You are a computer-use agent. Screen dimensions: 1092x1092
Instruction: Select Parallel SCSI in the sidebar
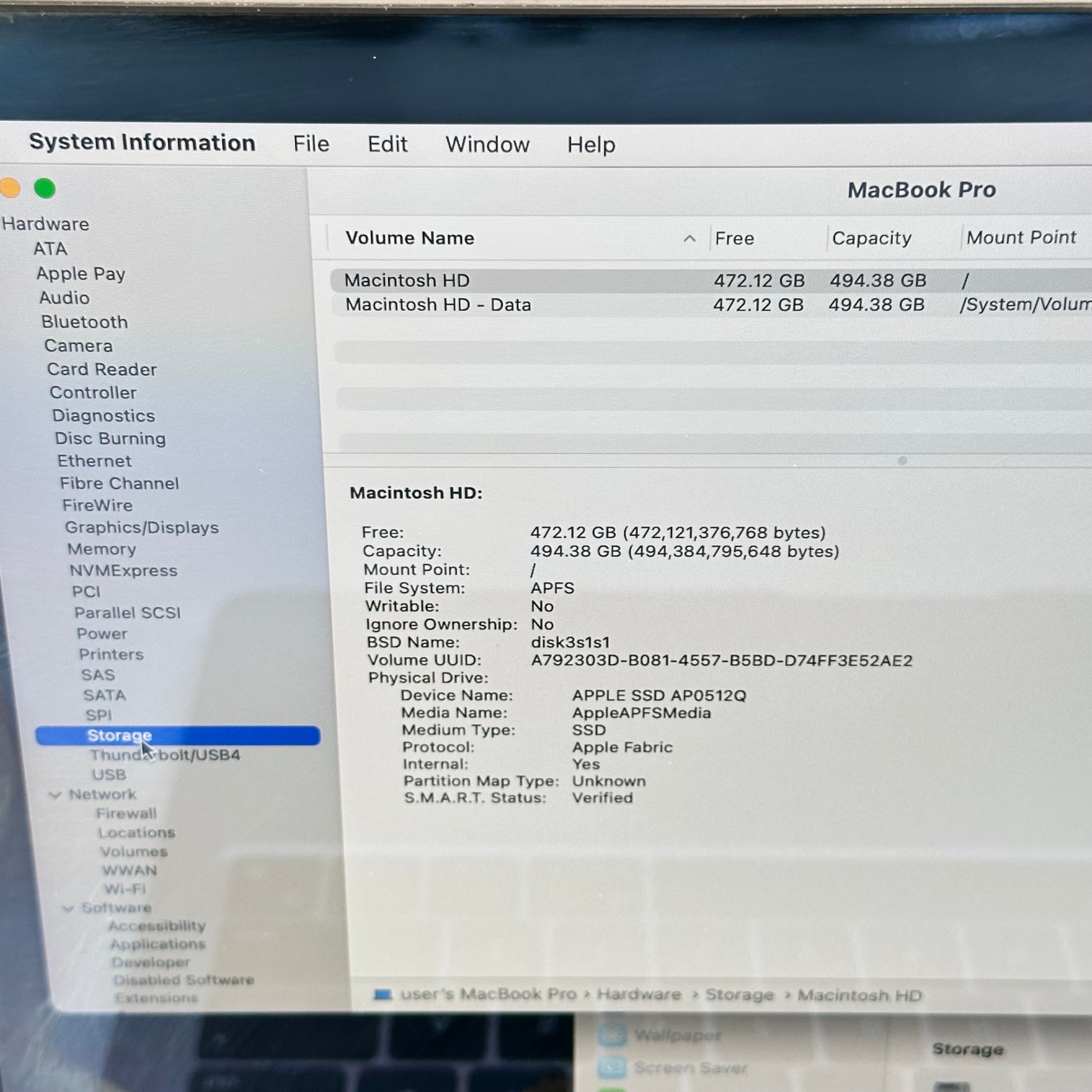click(x=128, y=613)
